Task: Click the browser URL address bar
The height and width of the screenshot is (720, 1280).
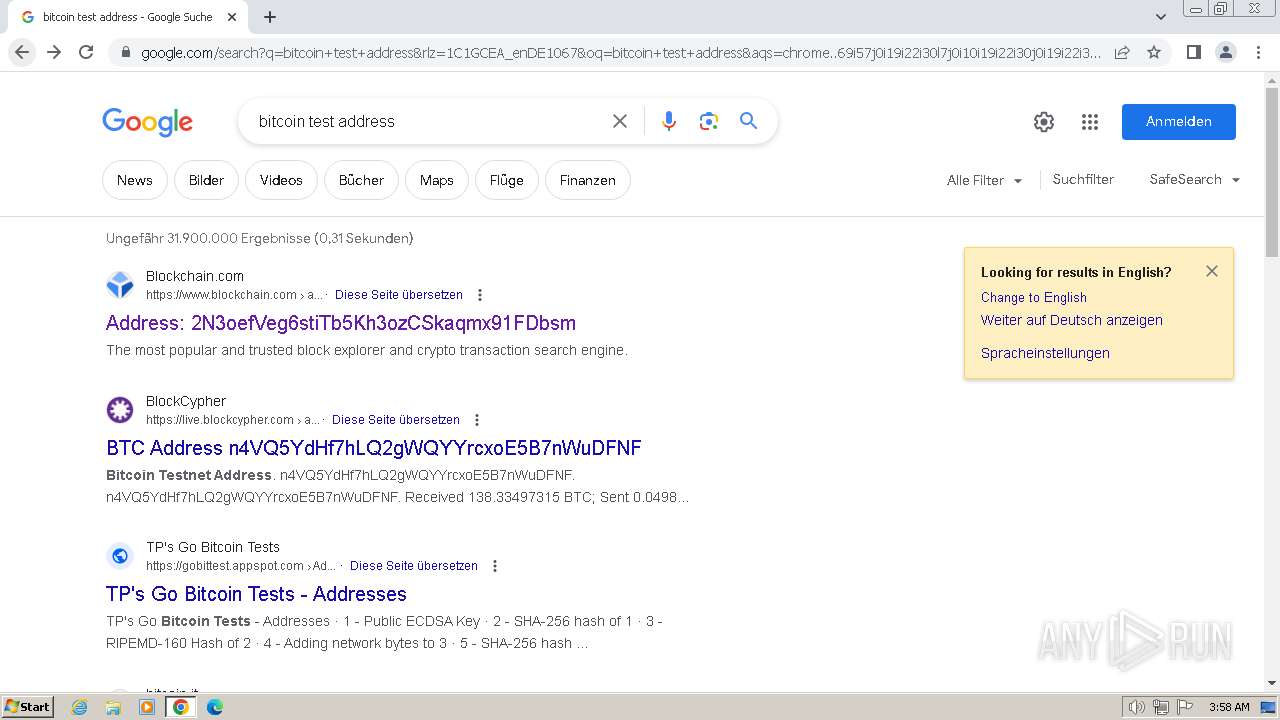Action: tap(620, 53)
